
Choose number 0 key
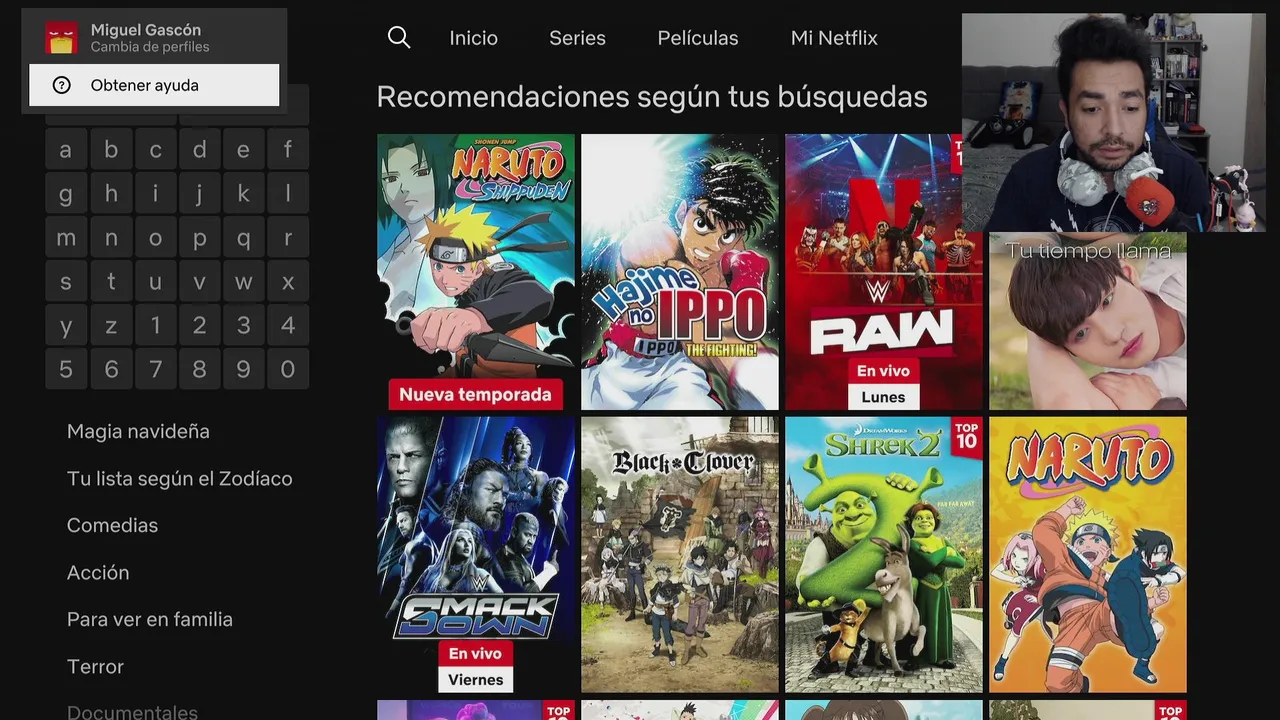288,370
